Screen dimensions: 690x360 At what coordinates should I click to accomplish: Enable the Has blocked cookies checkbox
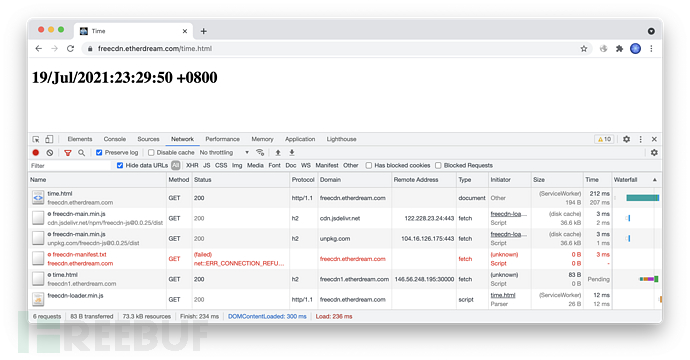(x=369, y=165)
